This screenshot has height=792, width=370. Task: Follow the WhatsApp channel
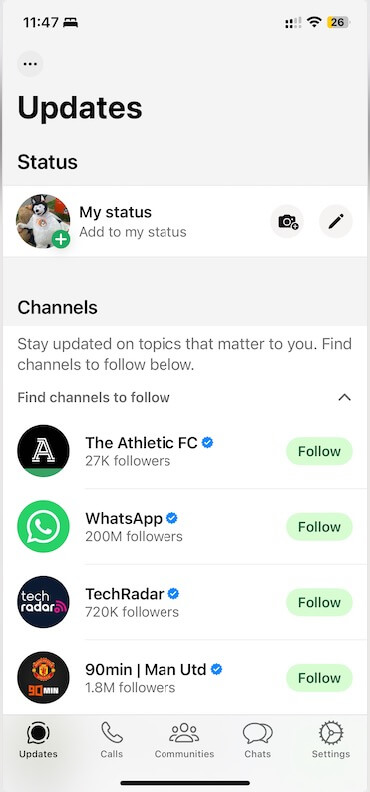(x=320, y=527)
